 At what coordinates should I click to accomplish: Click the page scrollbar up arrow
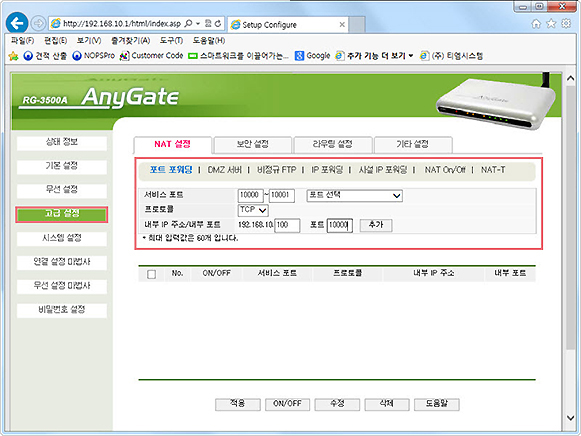point(571,78)
